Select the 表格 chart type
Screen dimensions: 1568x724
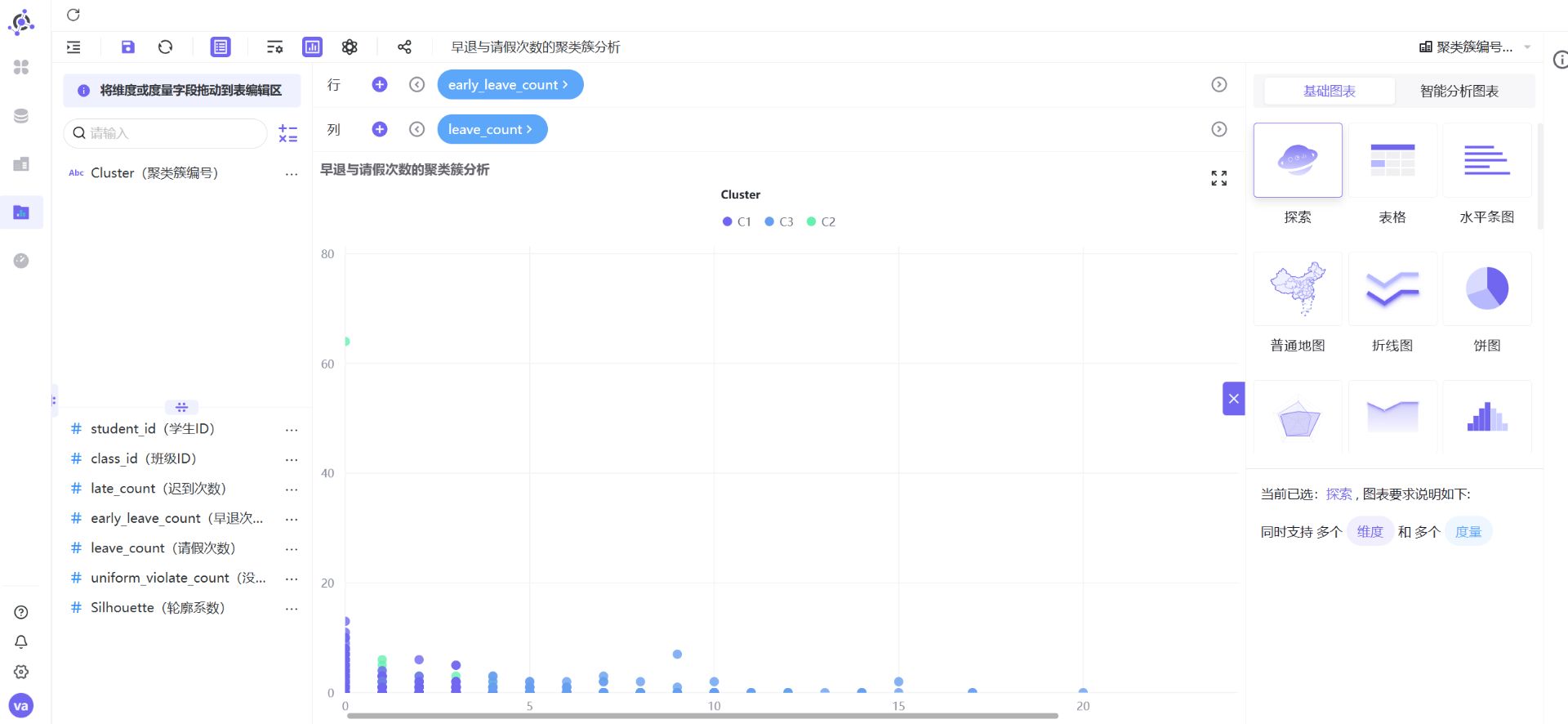pos(1392,160)
